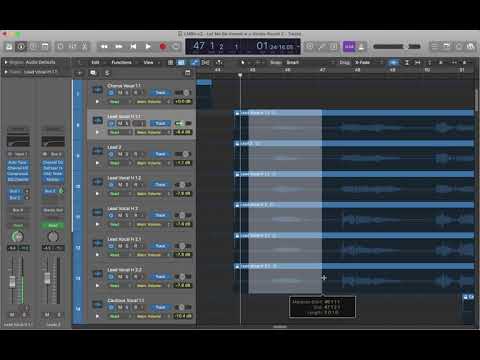This screenshot has width=480, height=360.
Task: Toggle the Cycle button
Action: point(176,47)
